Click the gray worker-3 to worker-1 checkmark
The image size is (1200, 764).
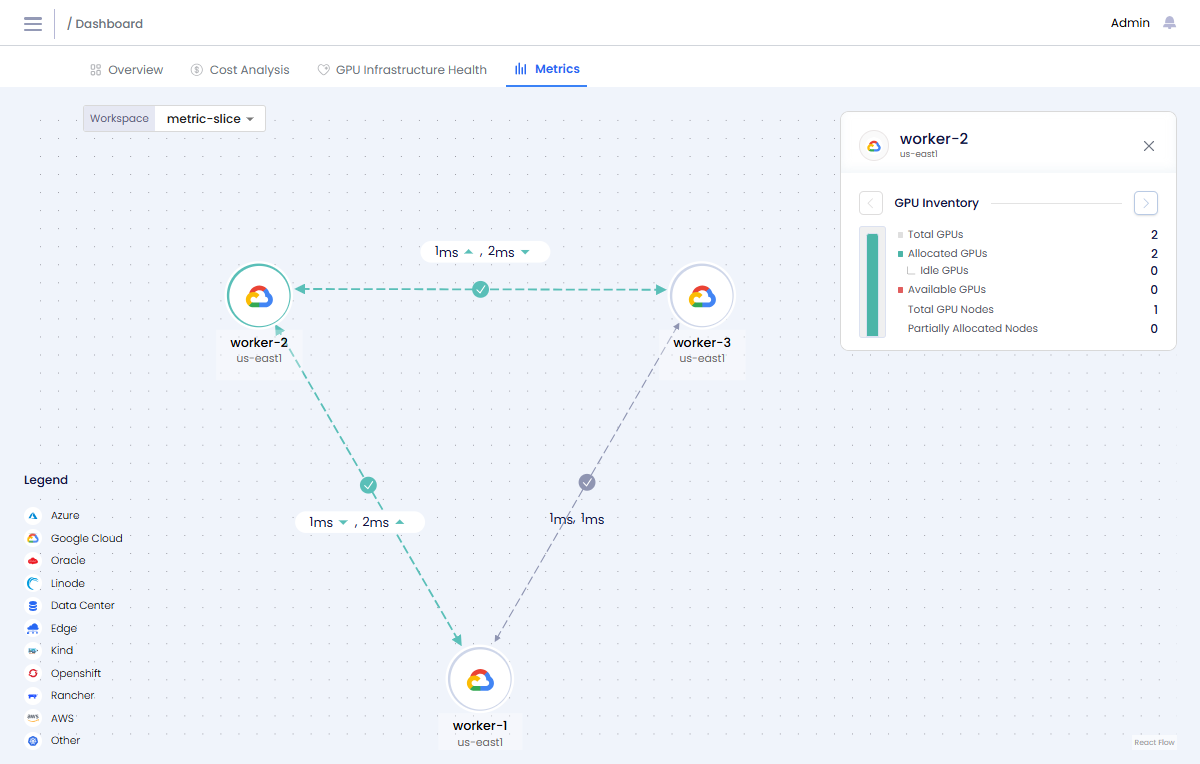pos(587,482)
